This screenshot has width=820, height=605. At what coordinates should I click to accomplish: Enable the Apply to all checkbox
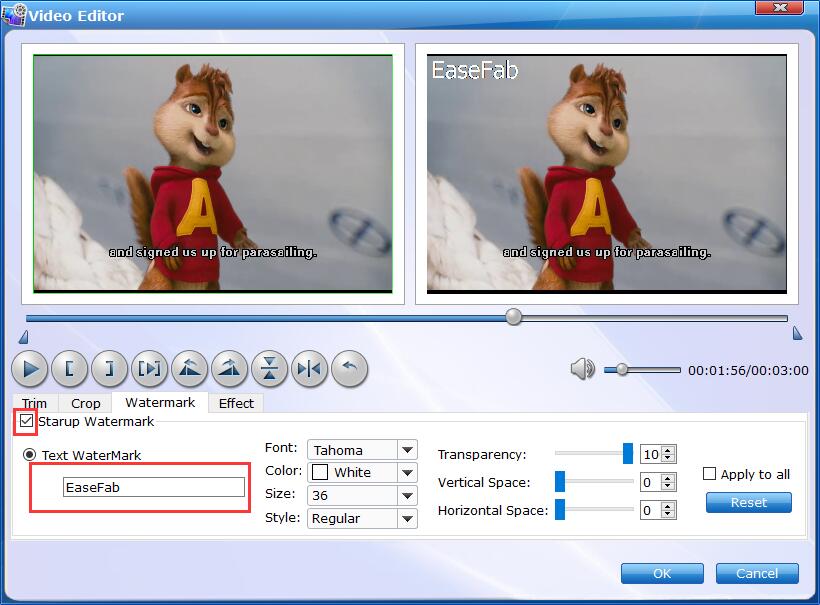(709, 474)
